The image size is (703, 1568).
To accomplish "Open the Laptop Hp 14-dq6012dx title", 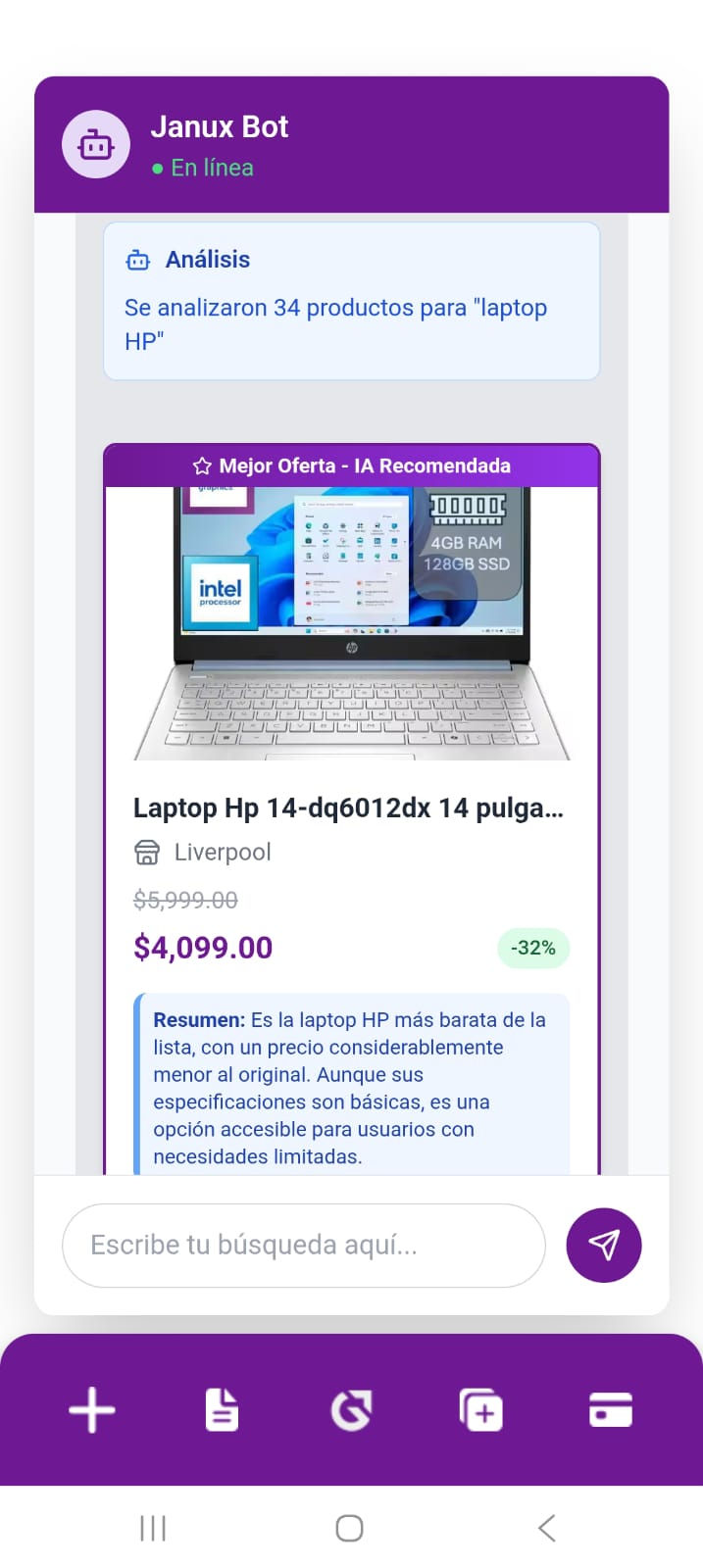I will [x=348, y=808].
